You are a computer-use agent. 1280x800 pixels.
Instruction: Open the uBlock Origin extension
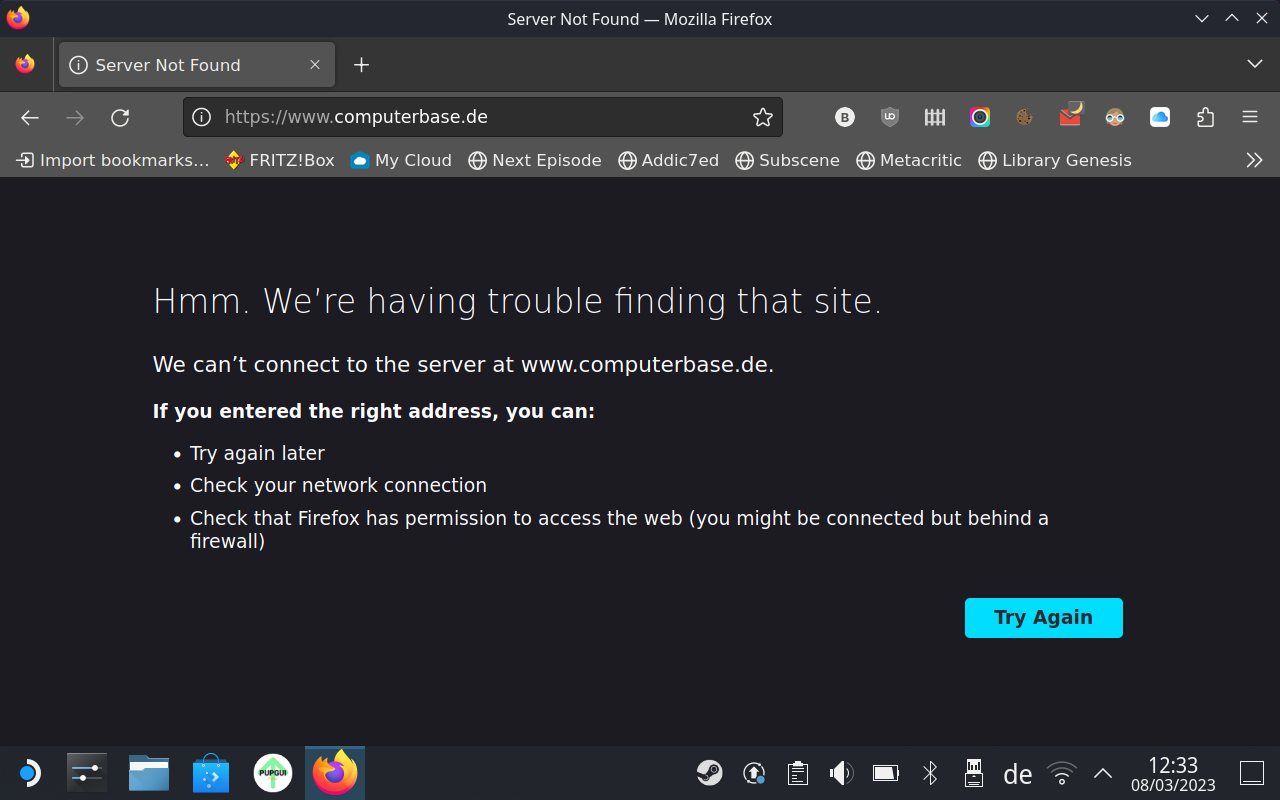coord(890,117)
